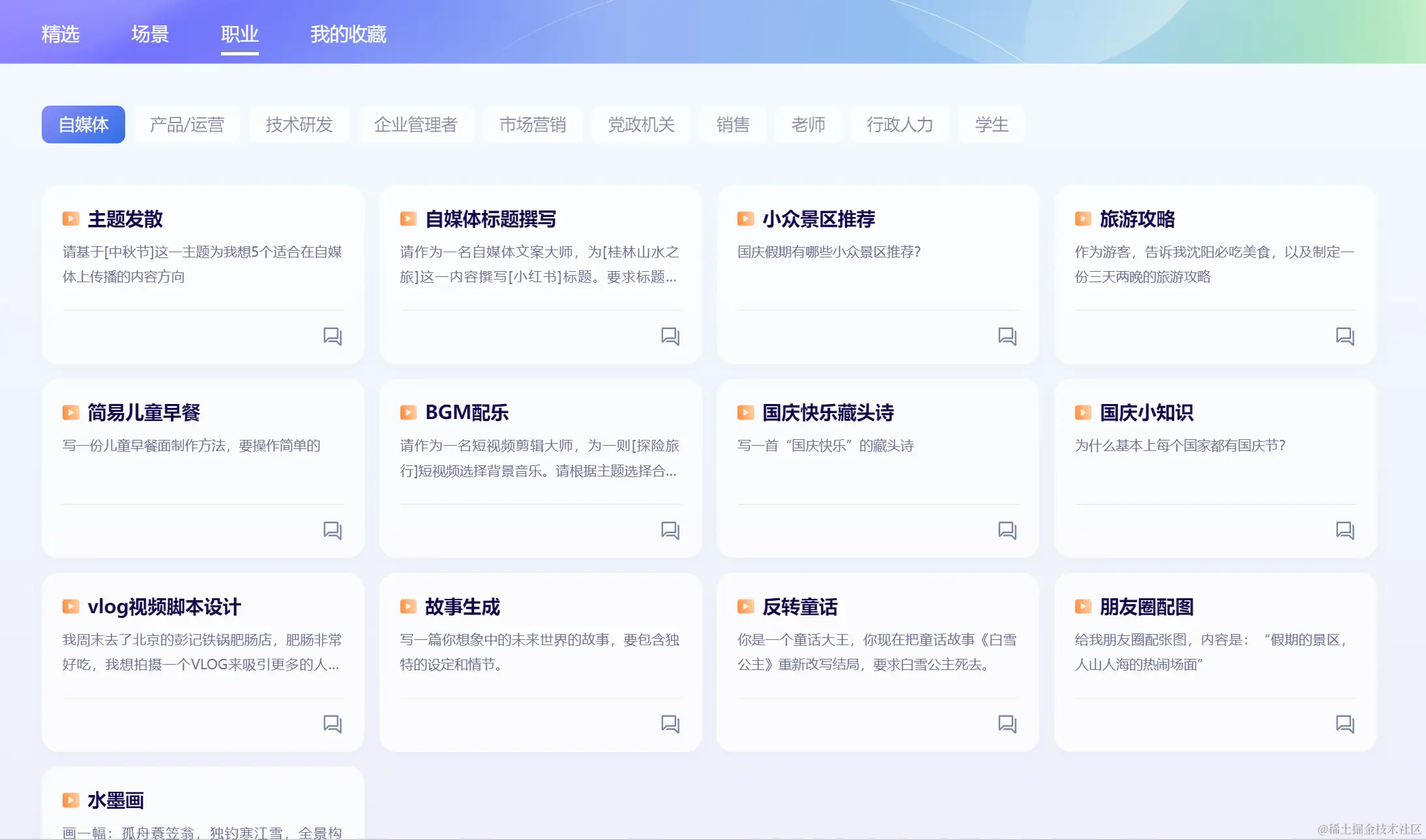Click chat icon on 反转童话 card
1426x840 pixels.
(1007, 724)
